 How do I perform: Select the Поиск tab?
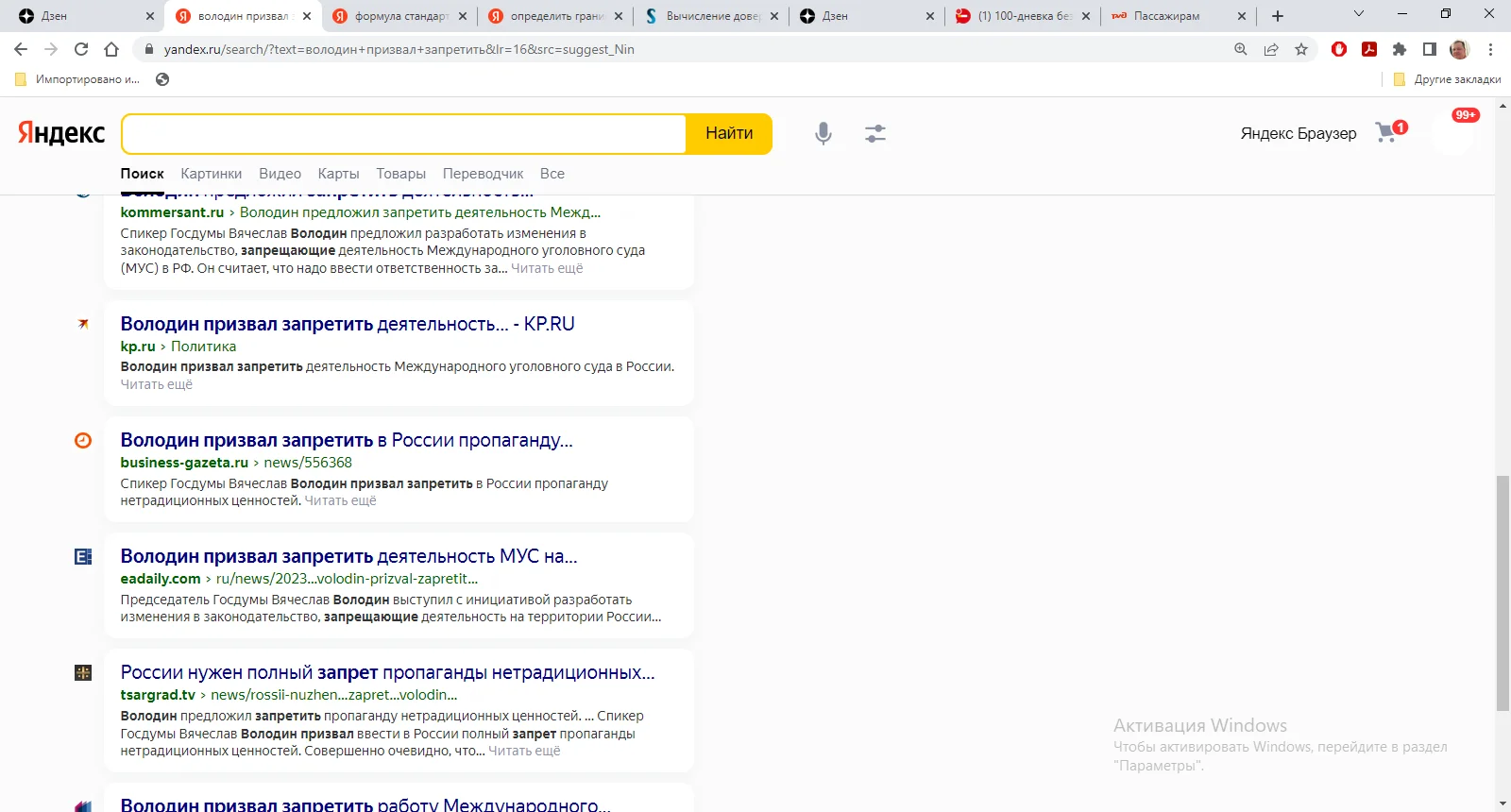pyautogui.click(x=142, y=174)
